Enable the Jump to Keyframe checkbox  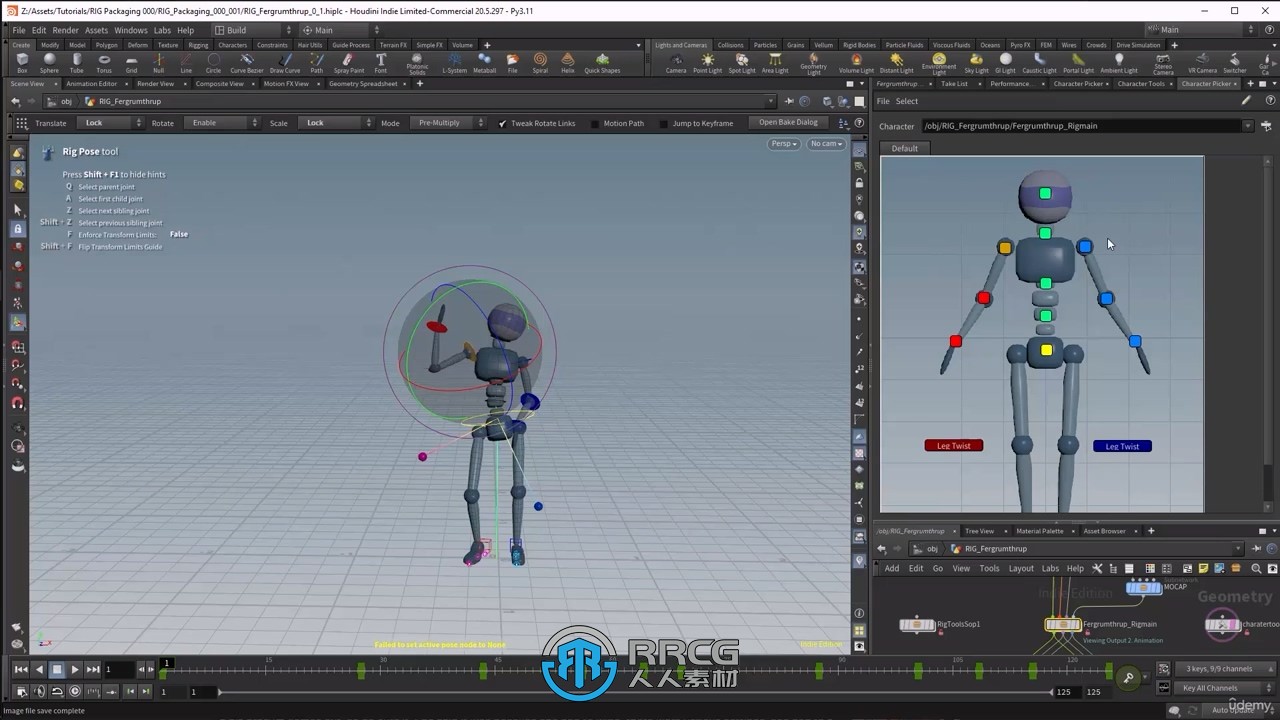pyautogui.click(x=664, y=123)
